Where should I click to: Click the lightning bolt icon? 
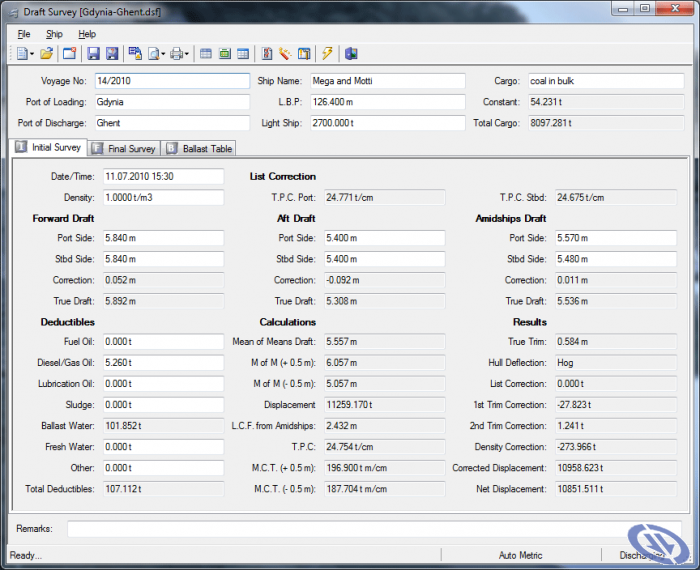pyautogui.click(x=327, y=54)
